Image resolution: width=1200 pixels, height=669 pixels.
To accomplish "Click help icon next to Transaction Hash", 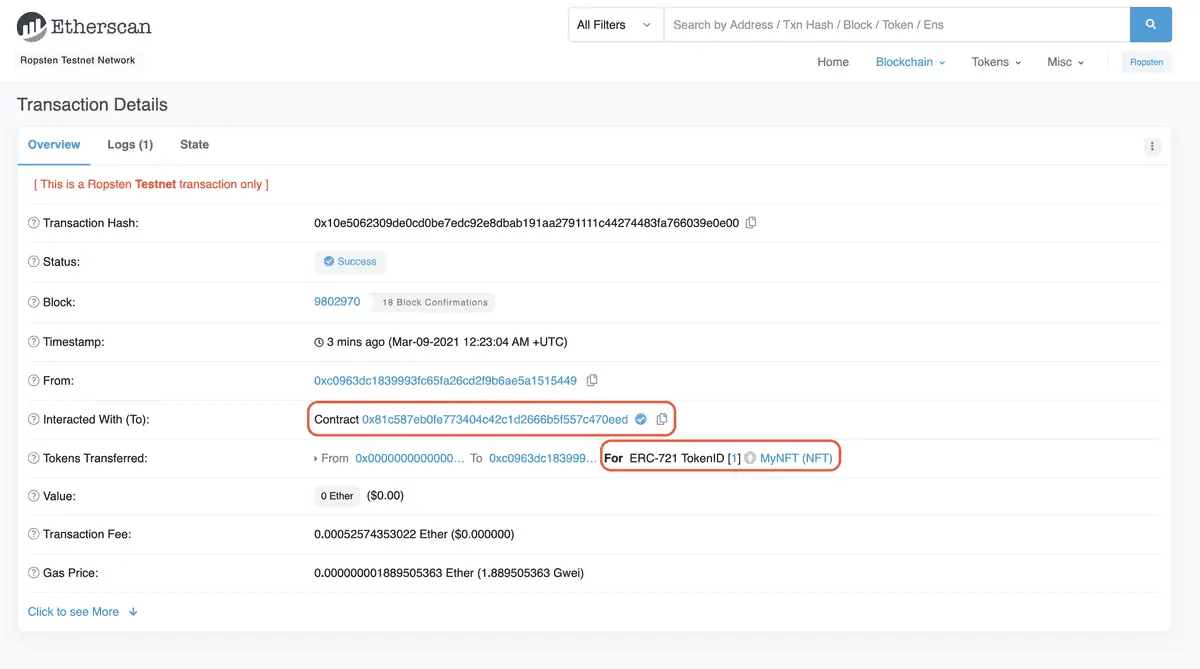I will (x=34, y=223).
